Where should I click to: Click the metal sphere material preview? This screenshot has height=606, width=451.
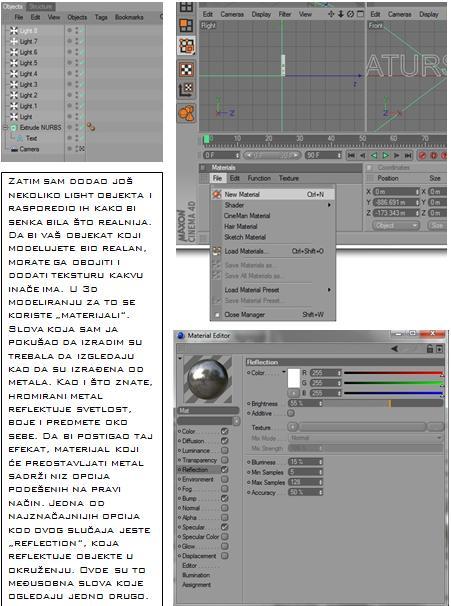208,379
